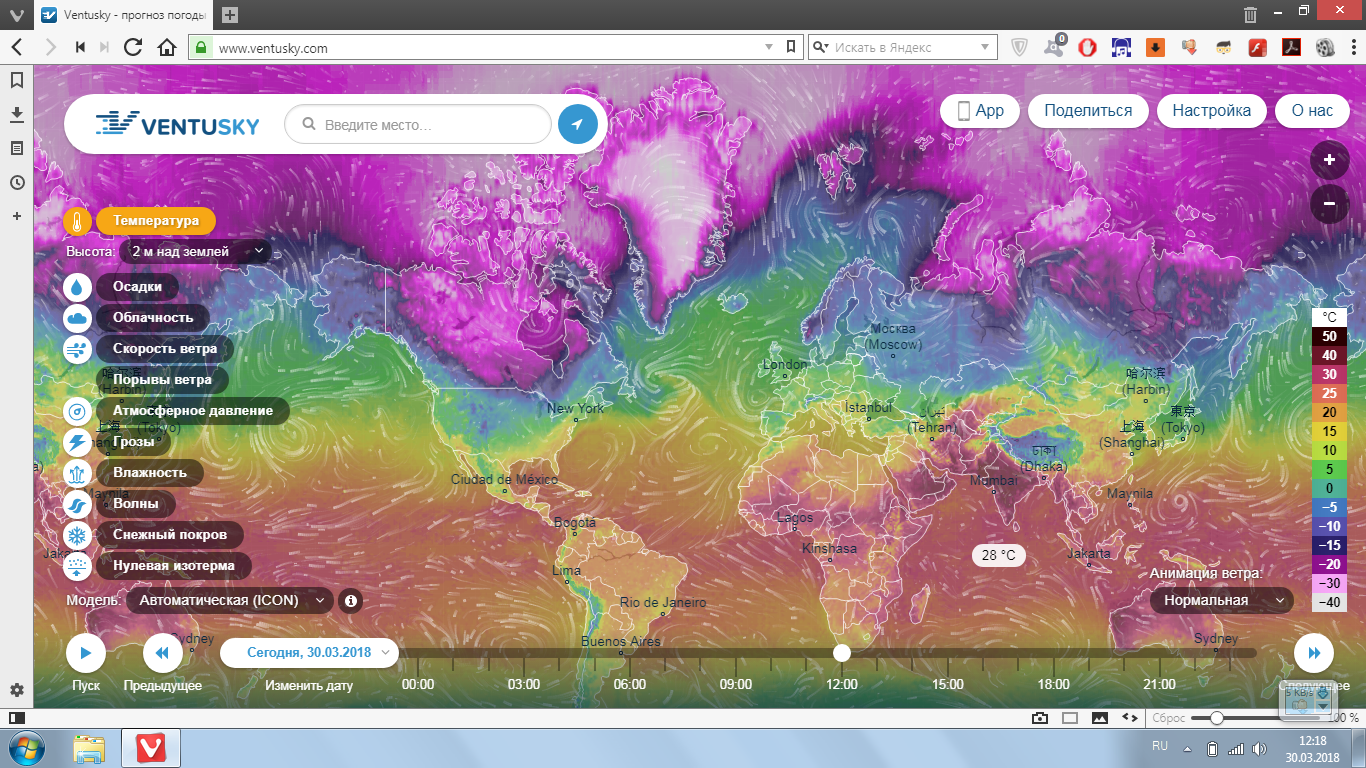Open Windows Explorer from the taskbar
Viewport: 1366px width, 768px height.
(89, 748)
